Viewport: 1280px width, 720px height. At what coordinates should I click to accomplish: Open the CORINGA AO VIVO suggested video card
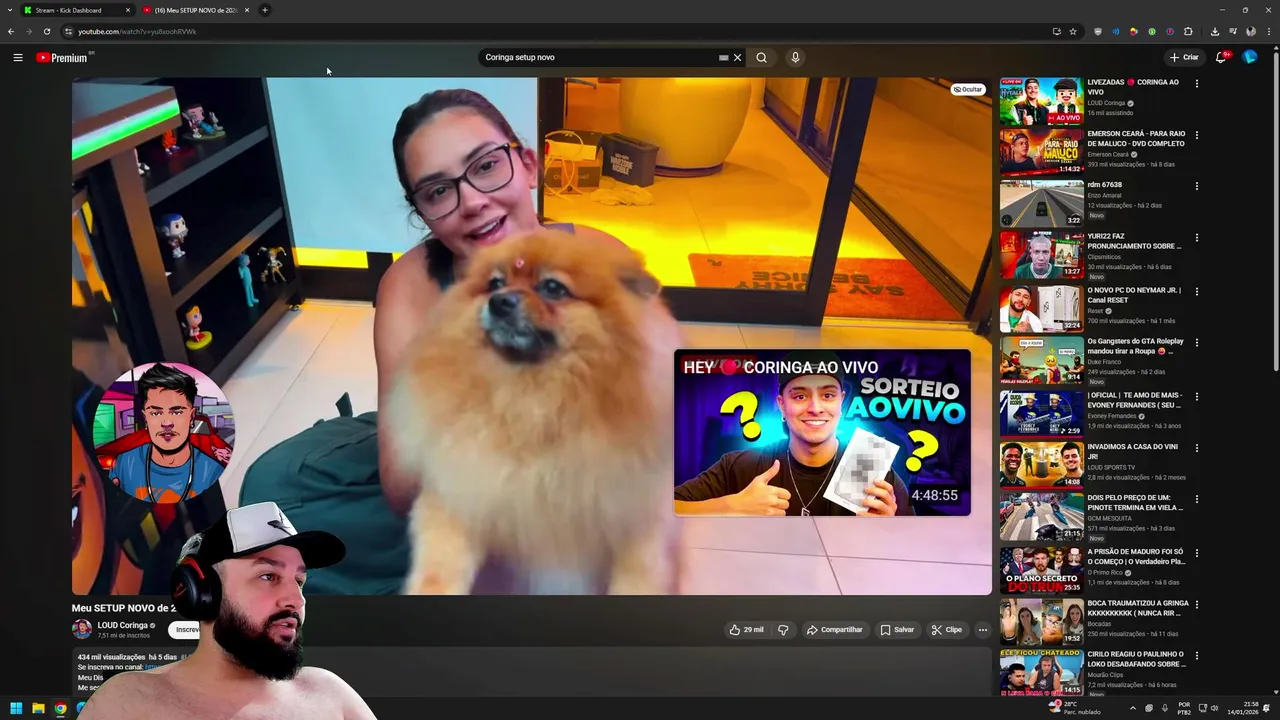pyautogui.click(x=822, y=432)
